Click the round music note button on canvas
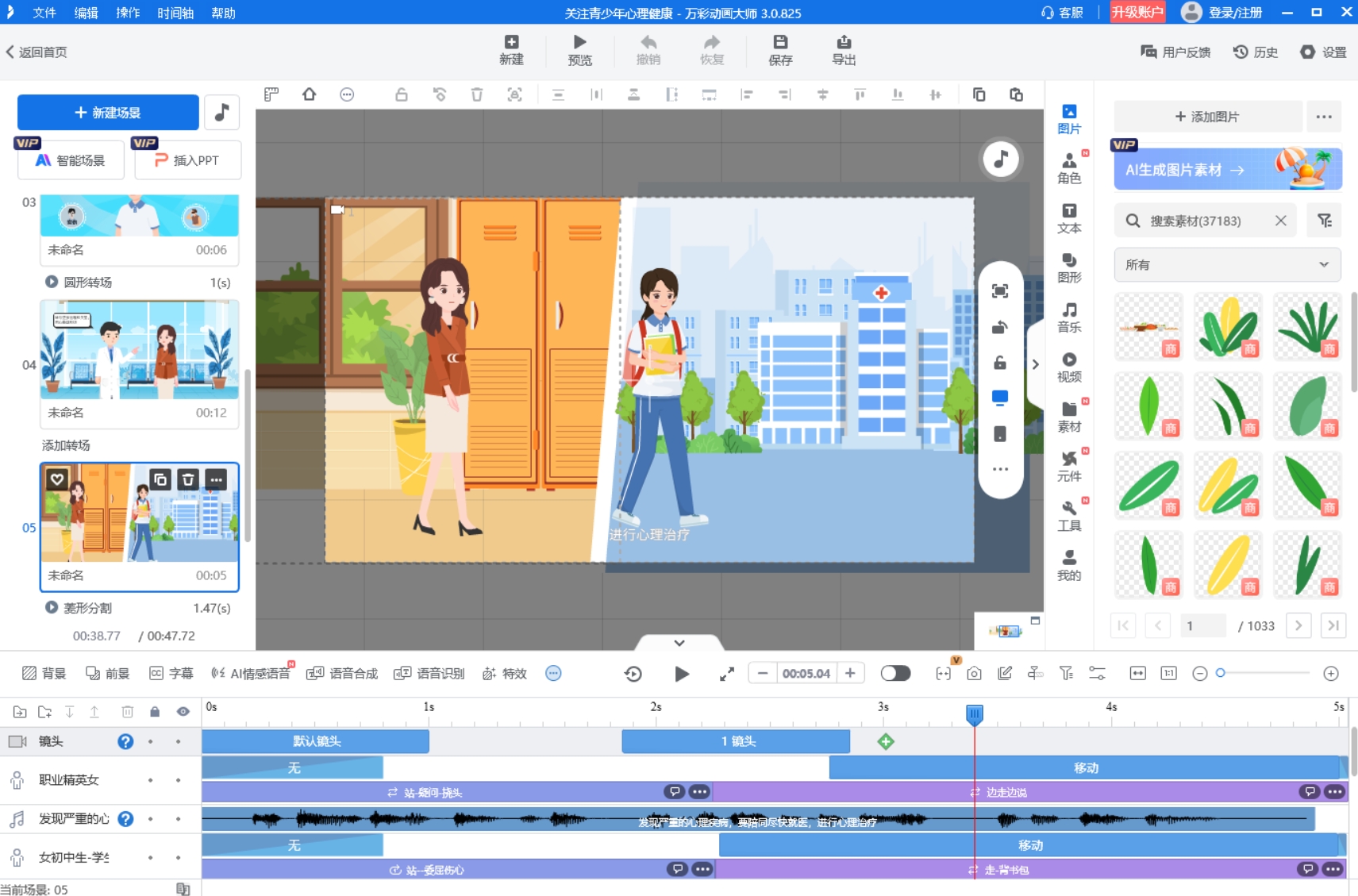Screen dimensions: 1358x896 (x=1000, y=160)
